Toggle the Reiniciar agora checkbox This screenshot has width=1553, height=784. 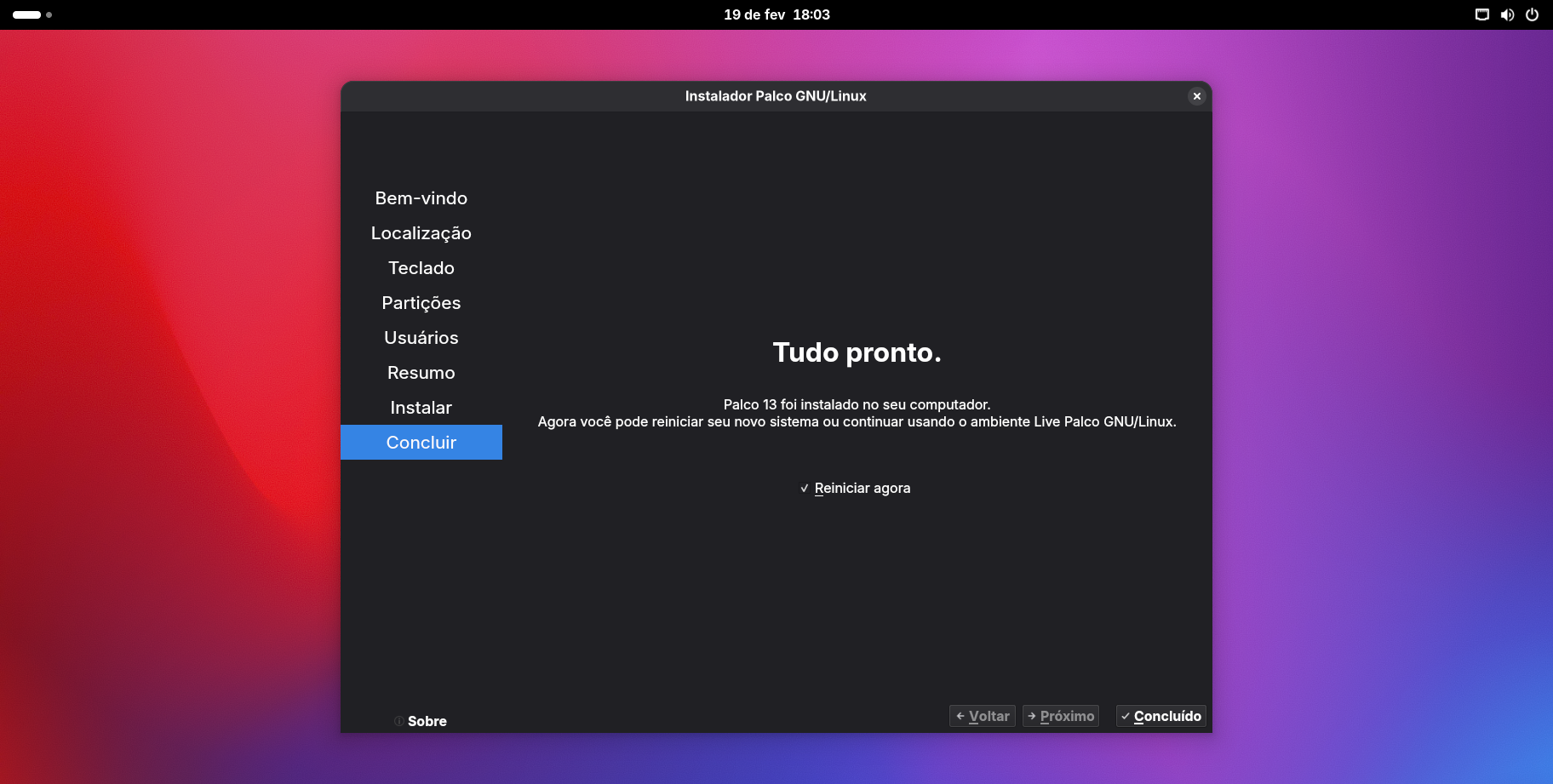(805, 489)
